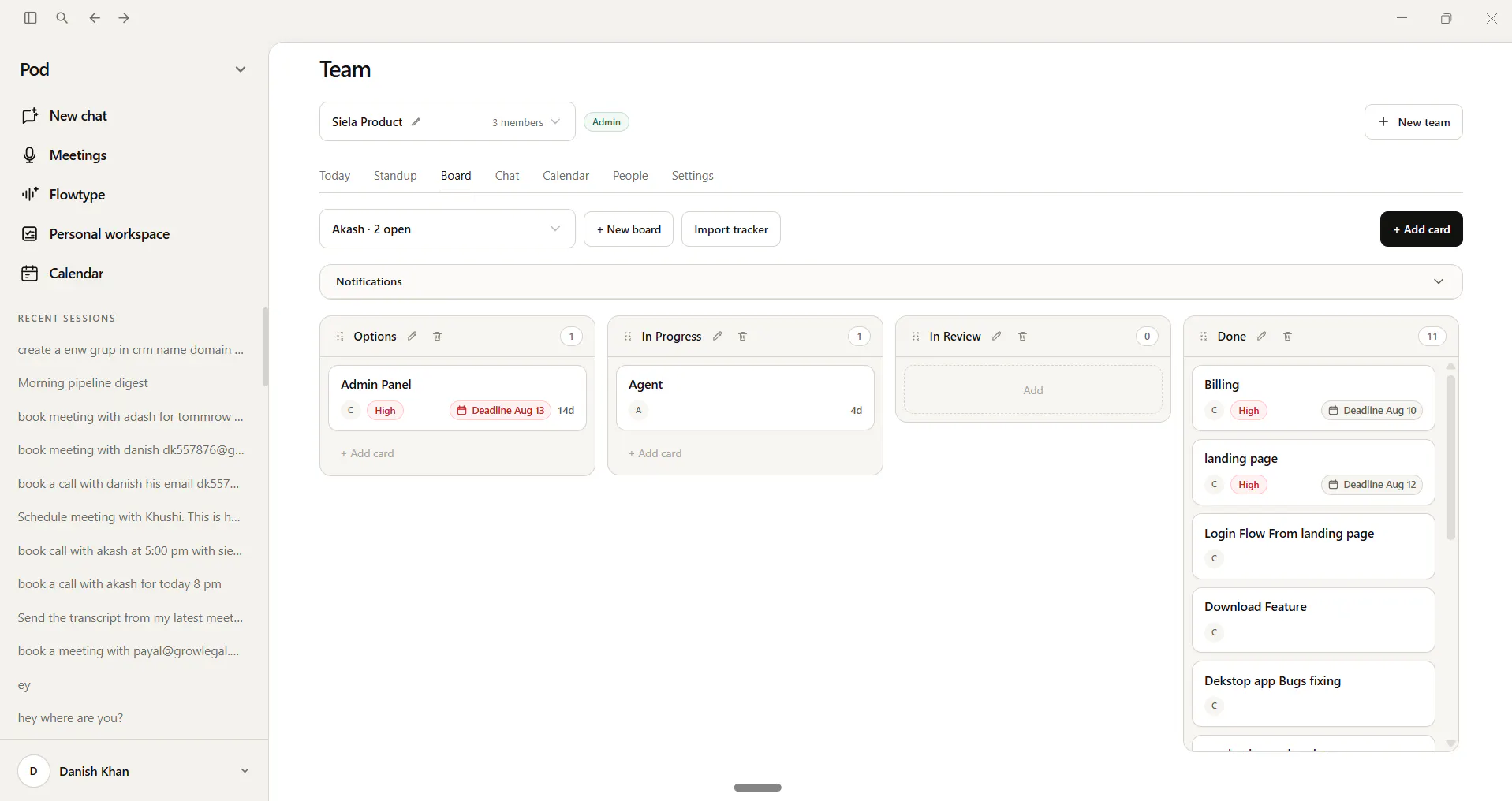Delete the Done column trash icon
1512x801 pixels.
click(1287, 336)
